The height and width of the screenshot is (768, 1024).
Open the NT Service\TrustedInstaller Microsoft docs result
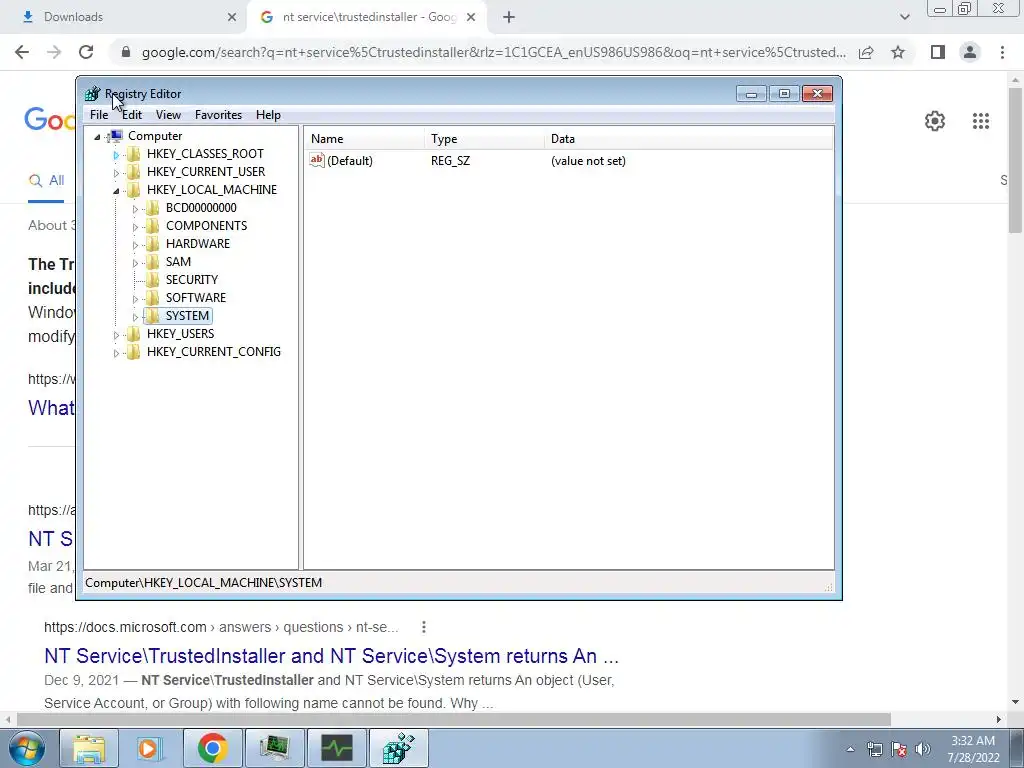click(x=331, y=656)
